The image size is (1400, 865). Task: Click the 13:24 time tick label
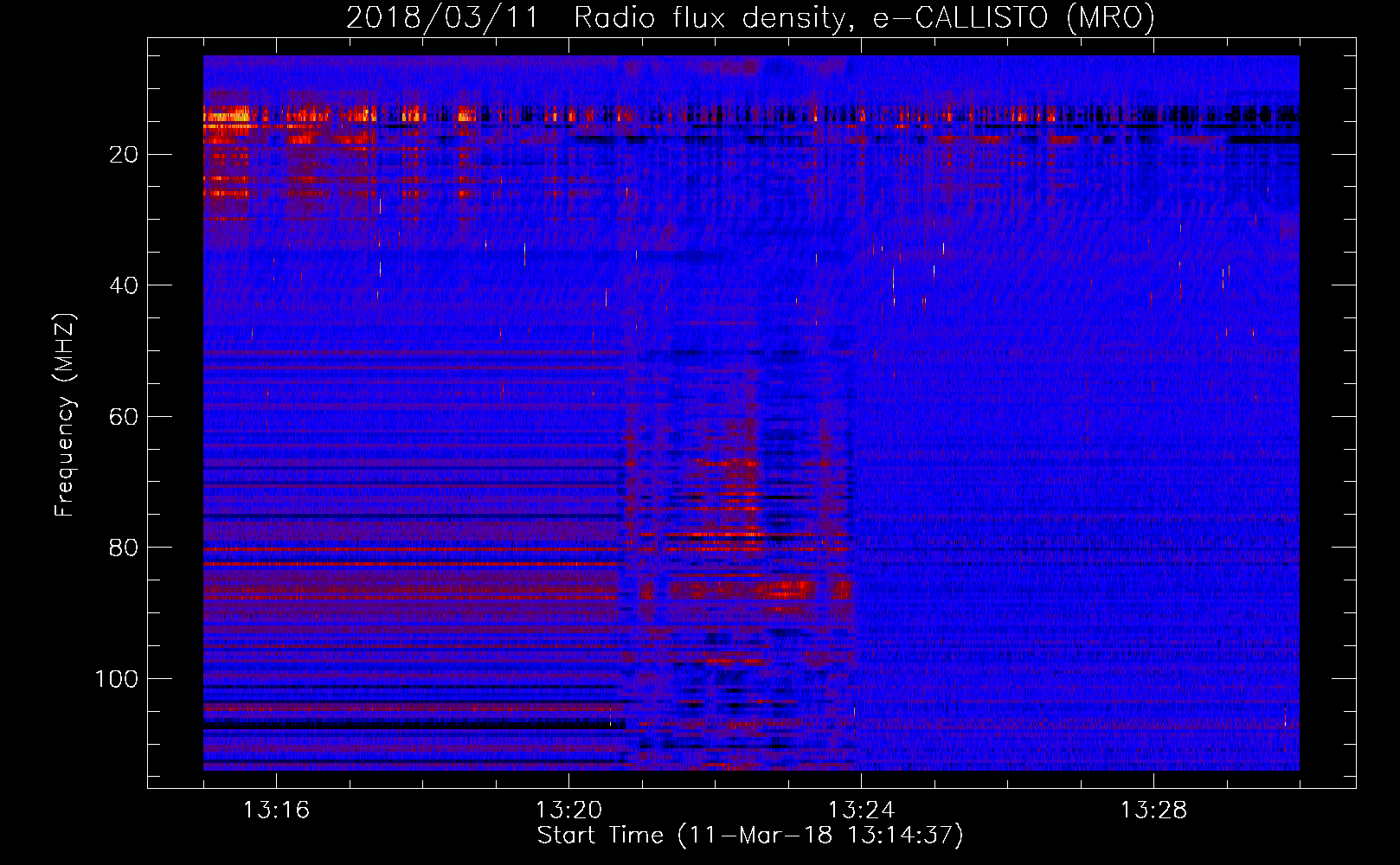pos(861,811)
